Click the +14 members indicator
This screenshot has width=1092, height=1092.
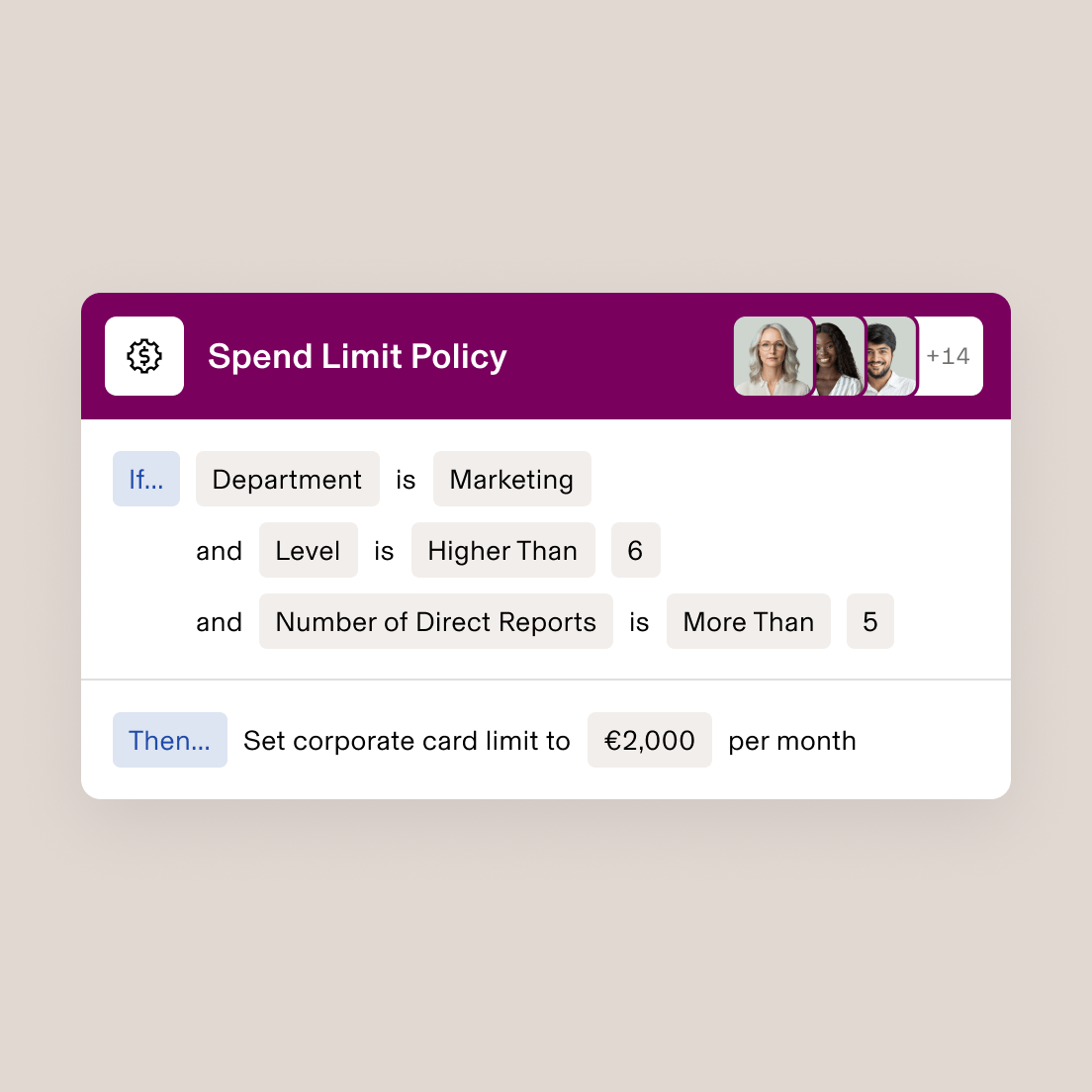pos(950,356)
